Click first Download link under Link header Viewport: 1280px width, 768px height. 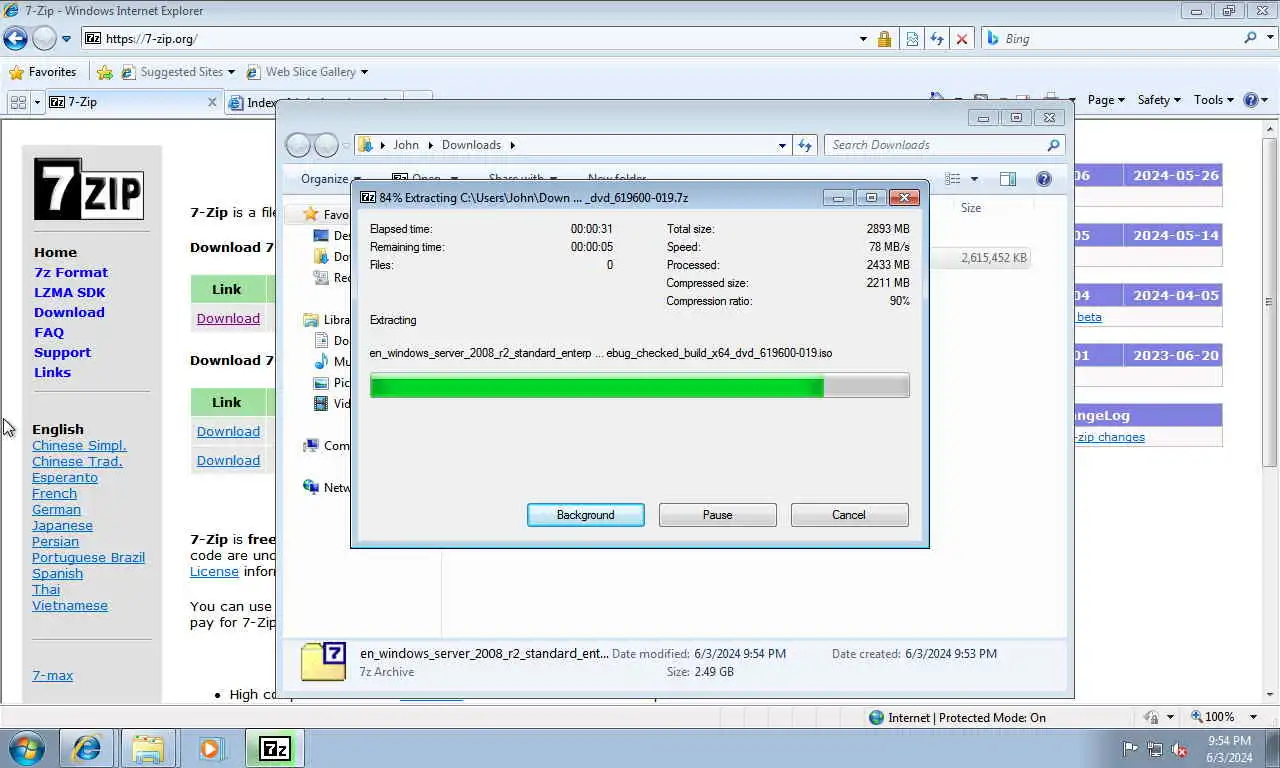coord(228,318)
